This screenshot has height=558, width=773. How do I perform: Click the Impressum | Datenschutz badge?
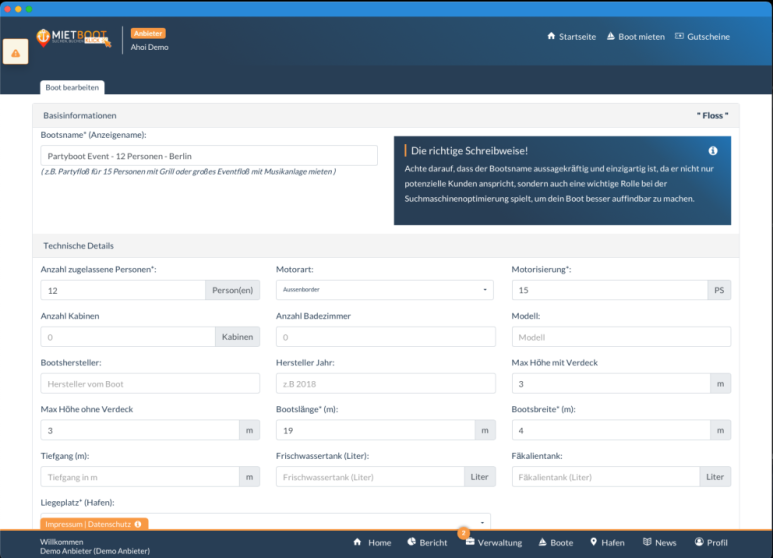93,524
